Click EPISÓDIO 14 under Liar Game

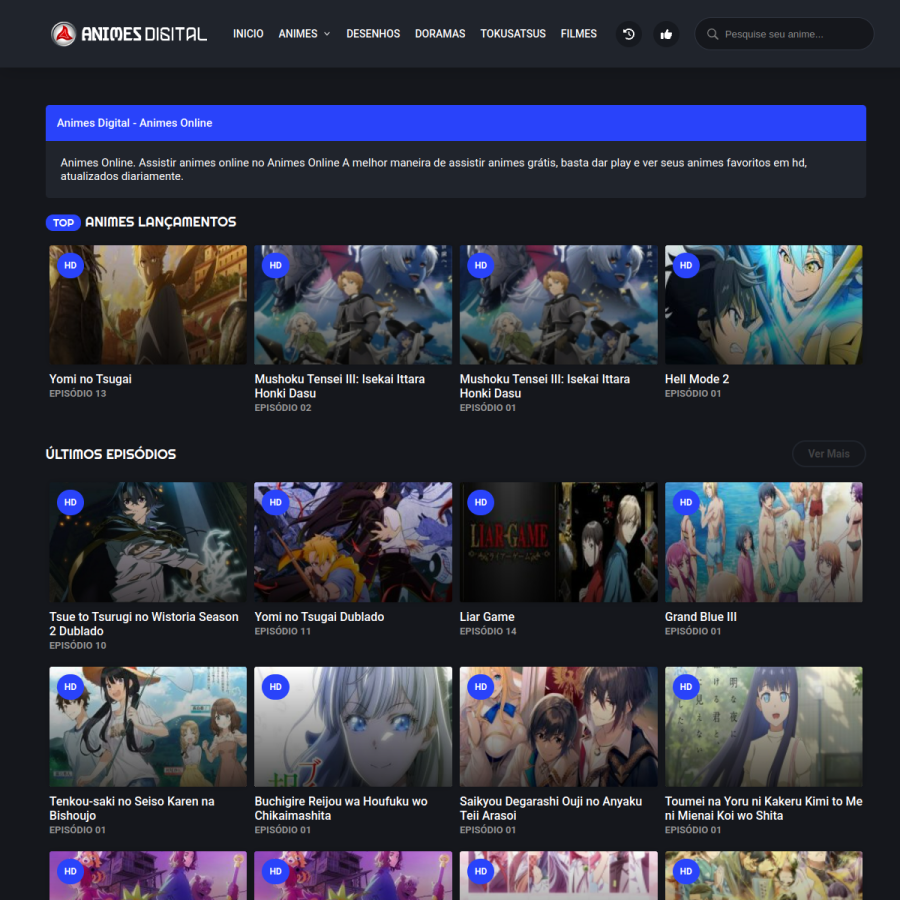click(x=488, y=631)
